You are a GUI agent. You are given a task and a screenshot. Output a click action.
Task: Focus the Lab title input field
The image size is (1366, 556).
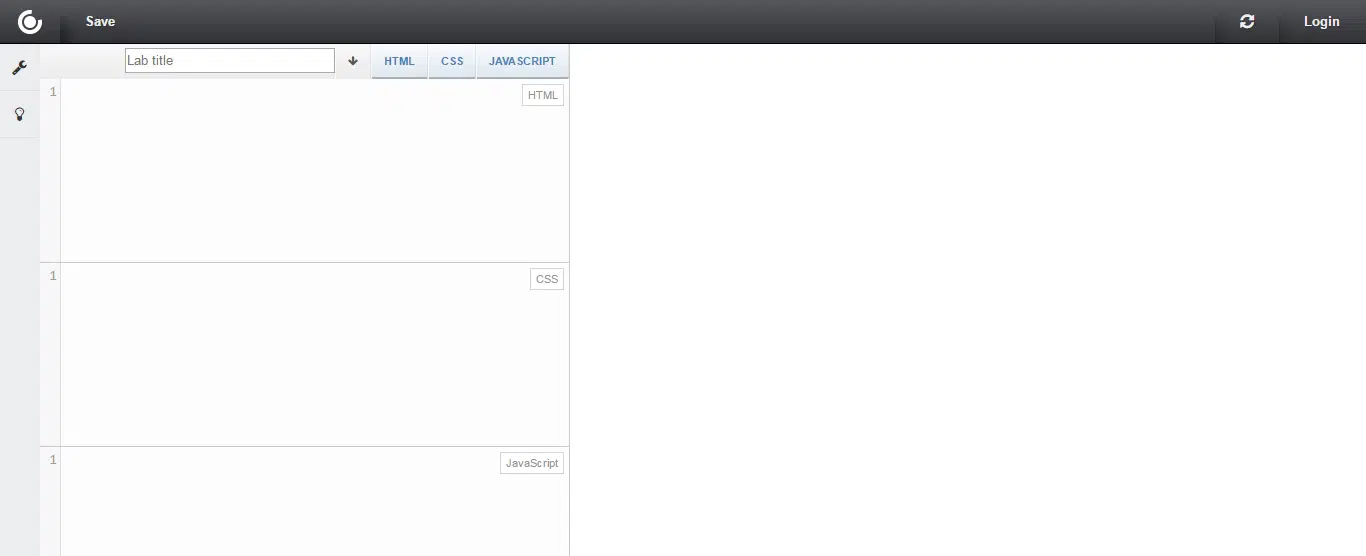(230, 61)
